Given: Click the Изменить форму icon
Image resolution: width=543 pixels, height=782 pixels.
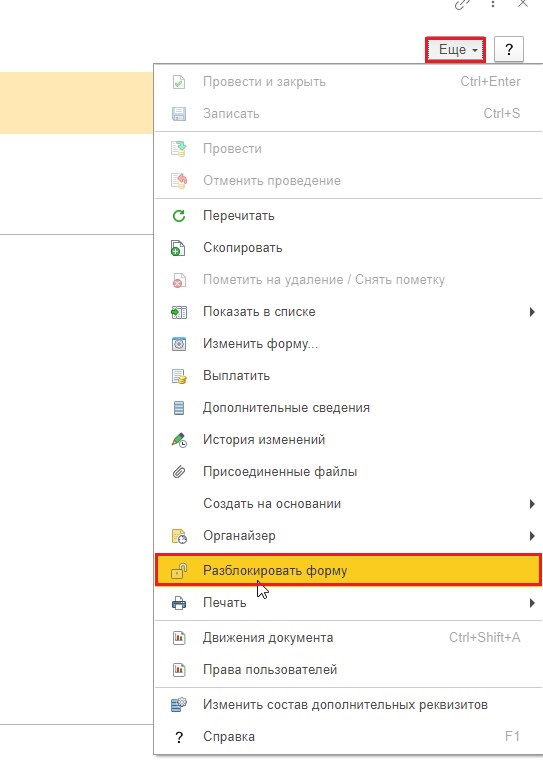Looking at the screenshot, I should [179, 344].
